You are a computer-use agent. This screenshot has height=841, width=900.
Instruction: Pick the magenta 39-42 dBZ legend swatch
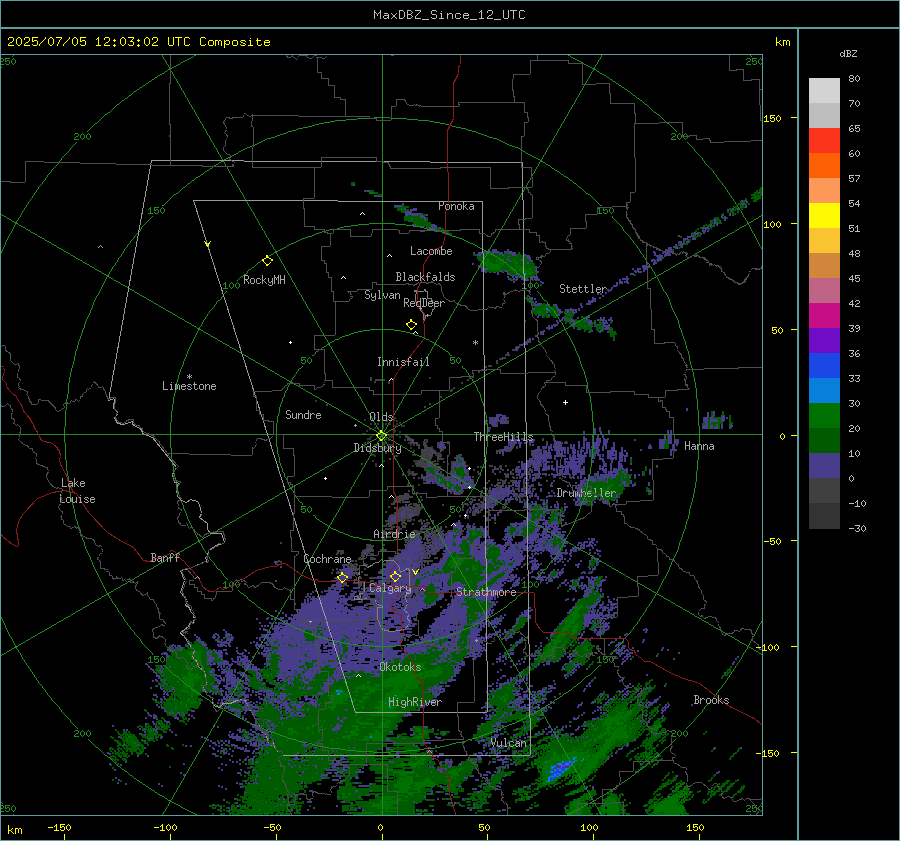(824, 315)
